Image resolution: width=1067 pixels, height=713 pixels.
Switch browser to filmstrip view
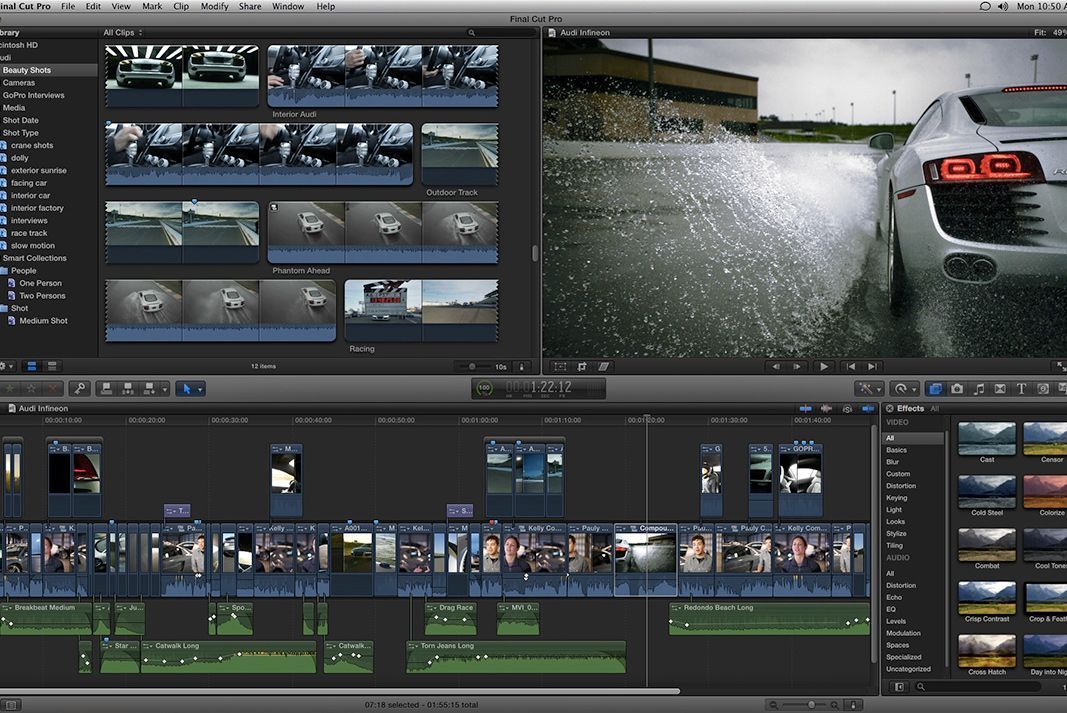pyautogui.click(x=31, y=367)
